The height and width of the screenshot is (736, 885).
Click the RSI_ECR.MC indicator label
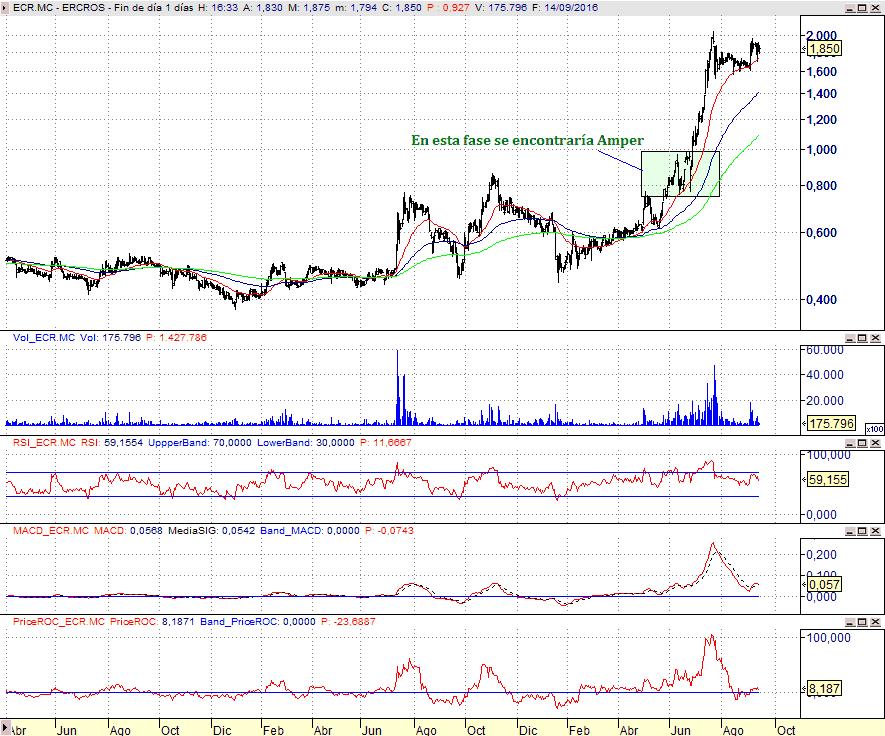coord(44,442)
